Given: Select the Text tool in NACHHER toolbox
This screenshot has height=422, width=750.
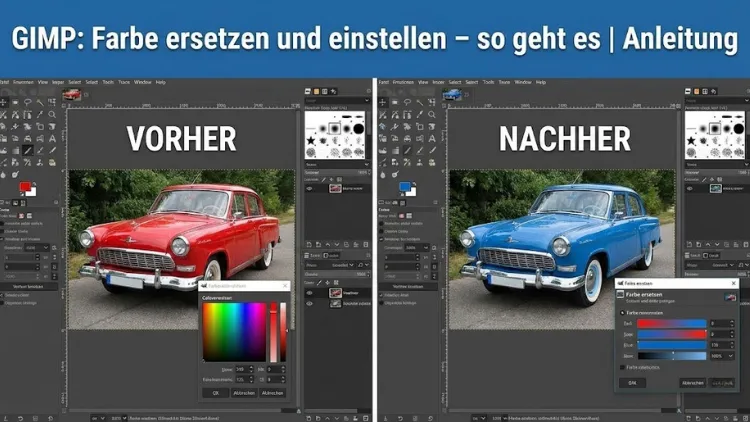Looking at the screenshot, I should coord(431,139).
